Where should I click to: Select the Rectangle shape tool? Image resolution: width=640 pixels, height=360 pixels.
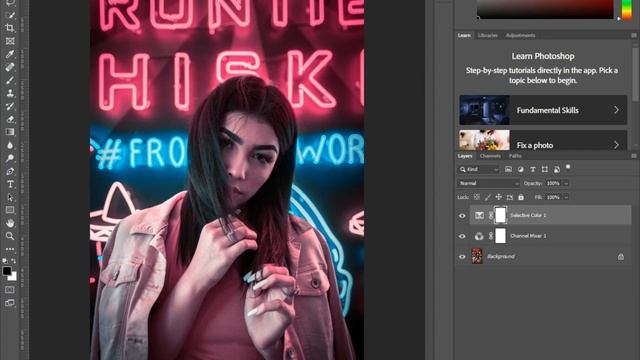[10, 210]
